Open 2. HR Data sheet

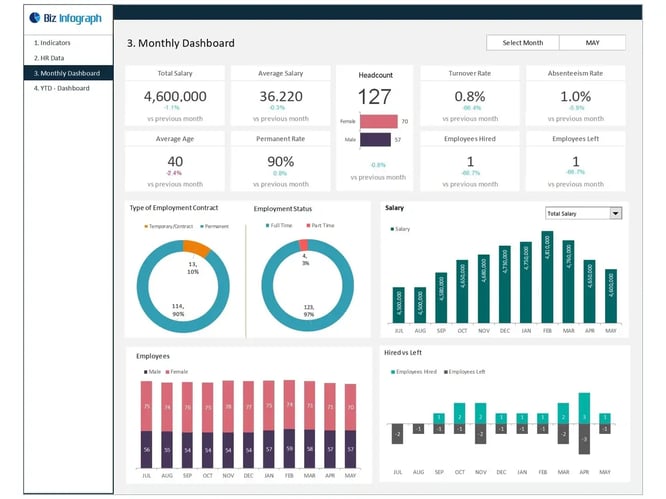coord(49,58)
